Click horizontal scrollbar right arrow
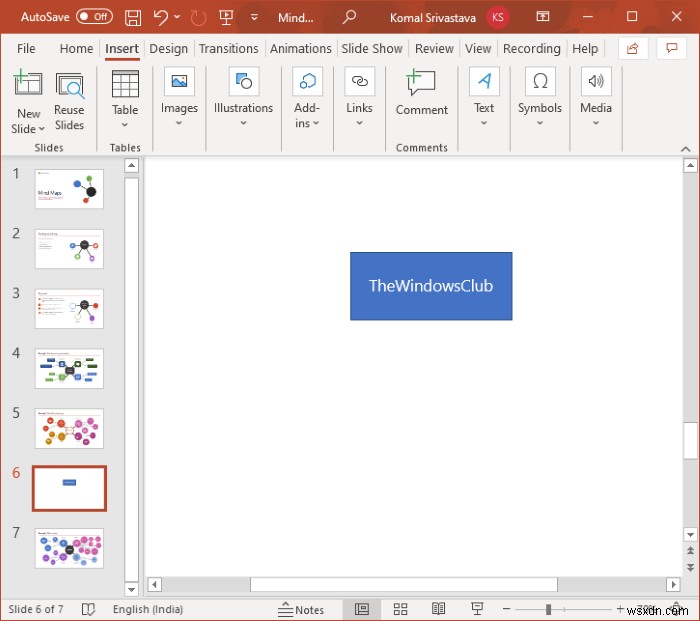700x621 pixels. click(673, 584)
